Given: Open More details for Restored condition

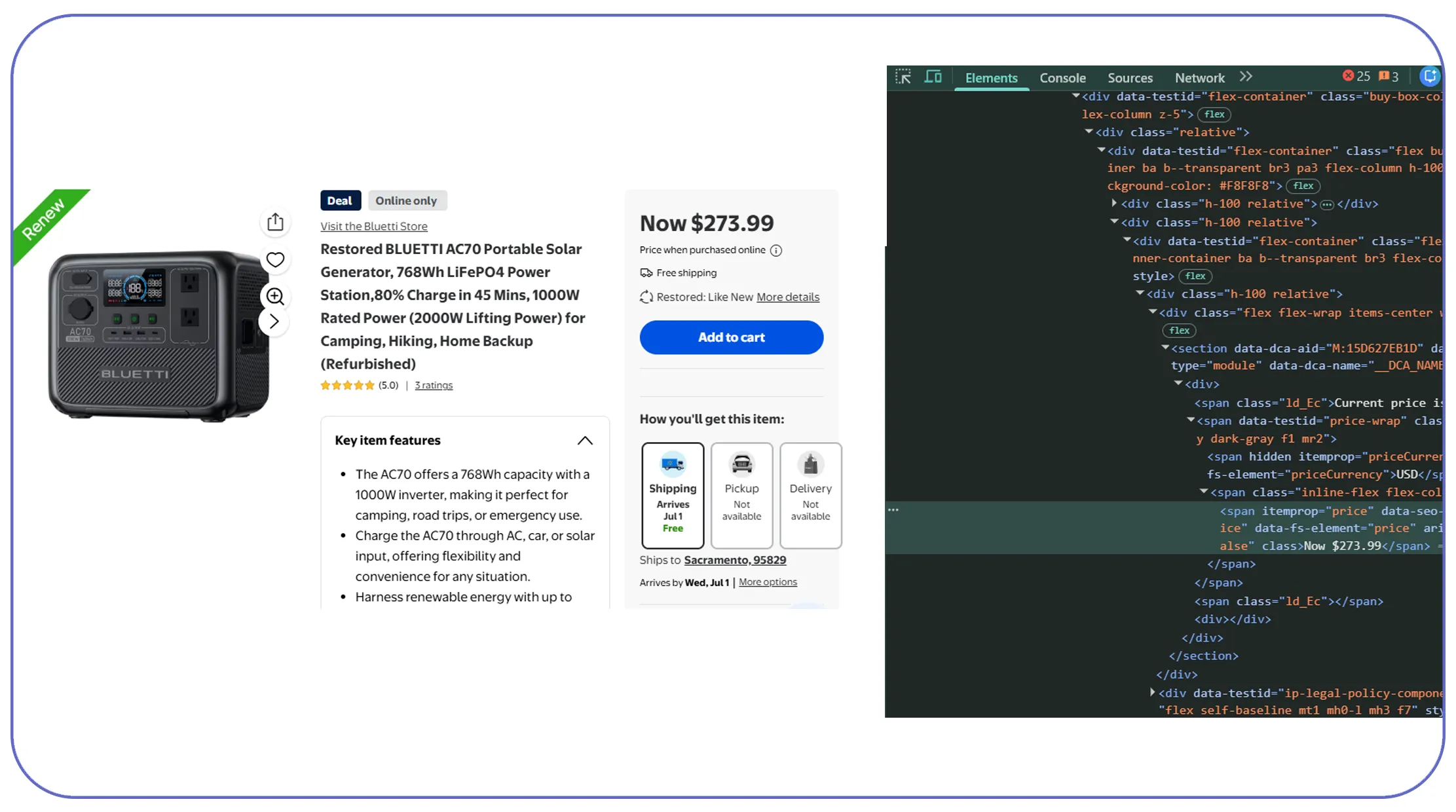Looking at the screenshot, I should [788, 297].
